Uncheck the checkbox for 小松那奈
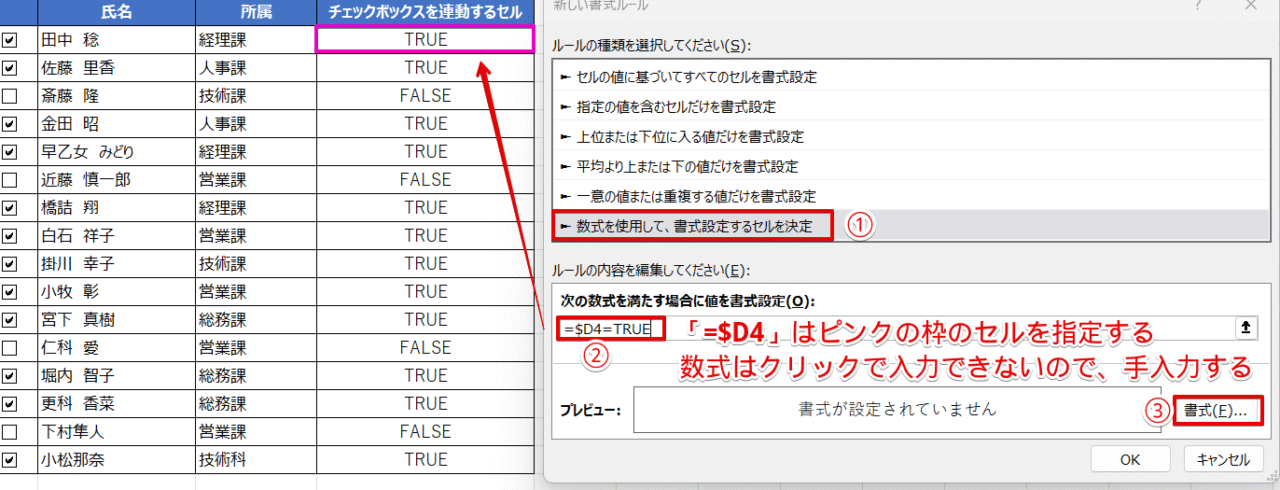Screen dimensions: 1280x490 [x=10, y=461]
